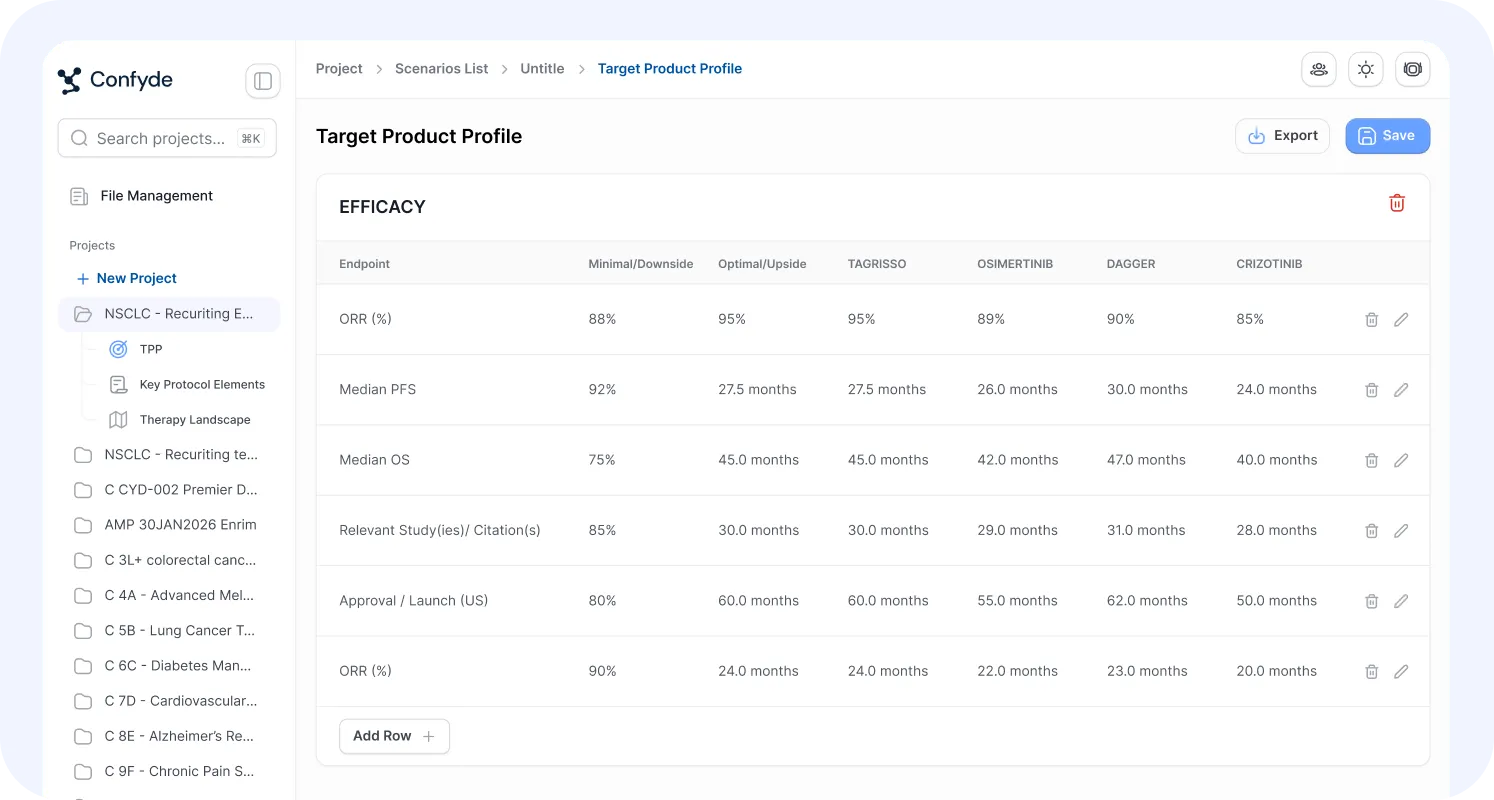Screen dimensions: 1494x800
Task: Click the Search projects field
Action: pos(160,139)
